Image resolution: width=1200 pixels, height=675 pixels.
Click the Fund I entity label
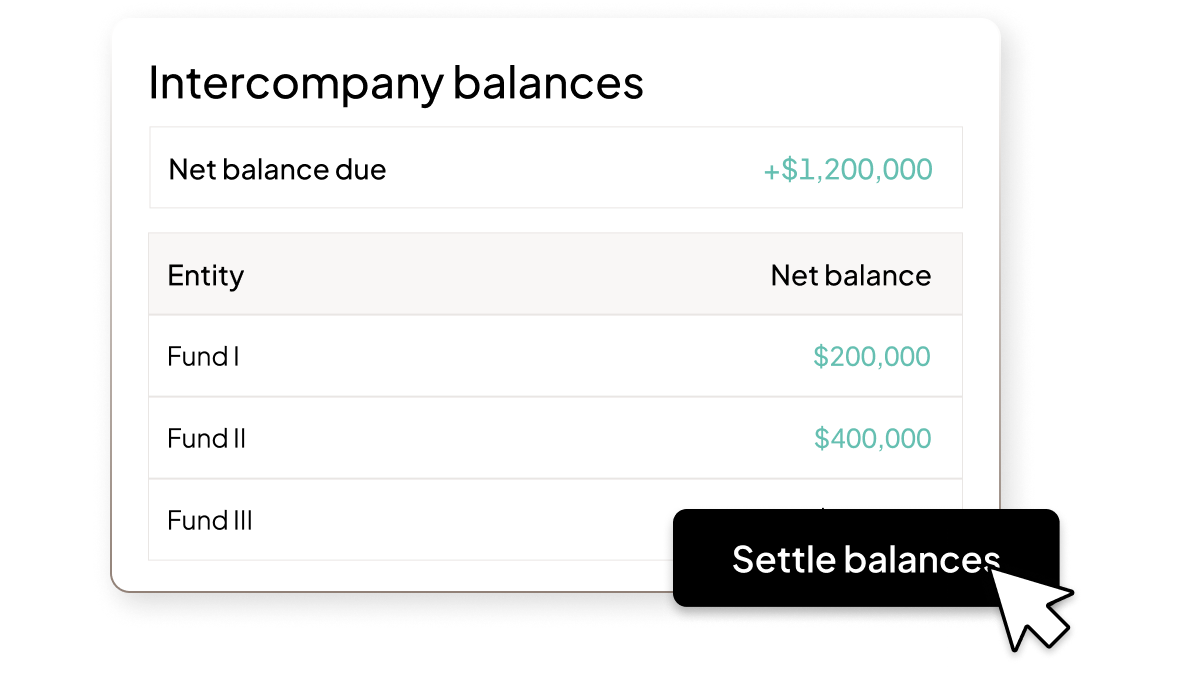click(x=203, y=356)
